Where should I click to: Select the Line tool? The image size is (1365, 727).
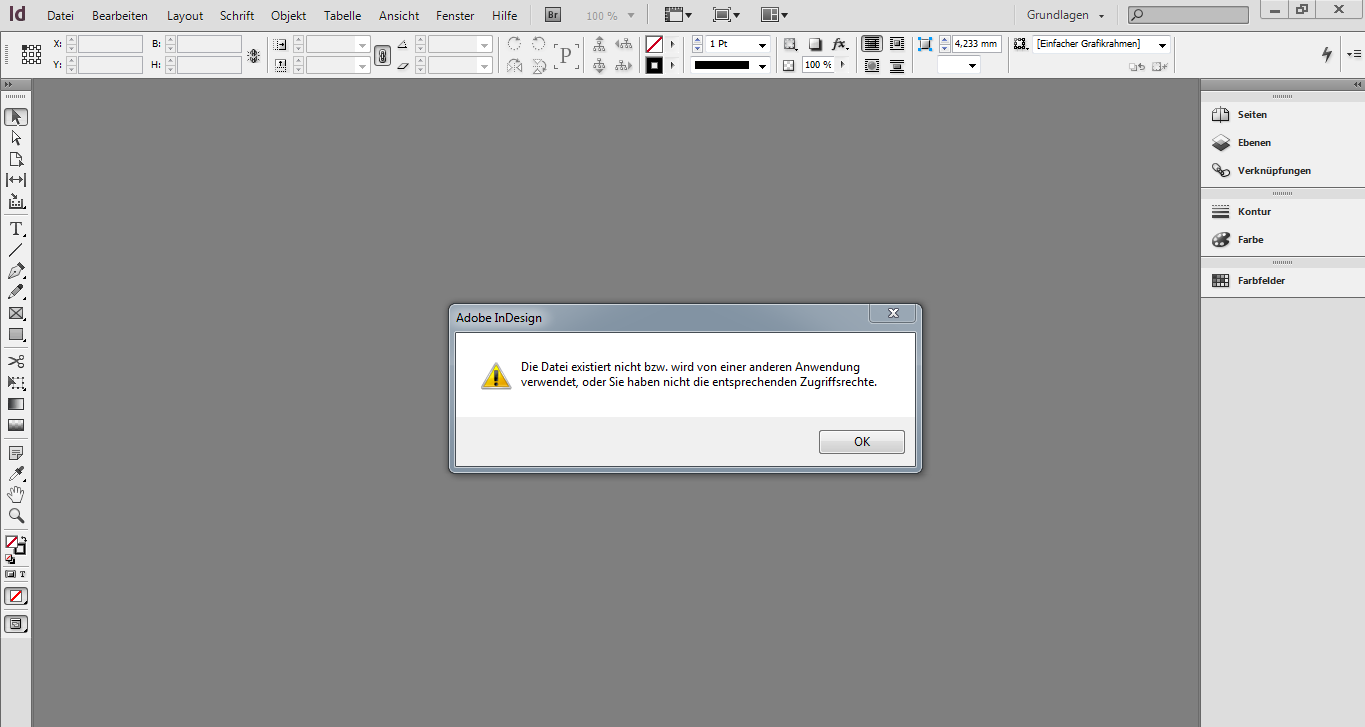click(16, 250)
